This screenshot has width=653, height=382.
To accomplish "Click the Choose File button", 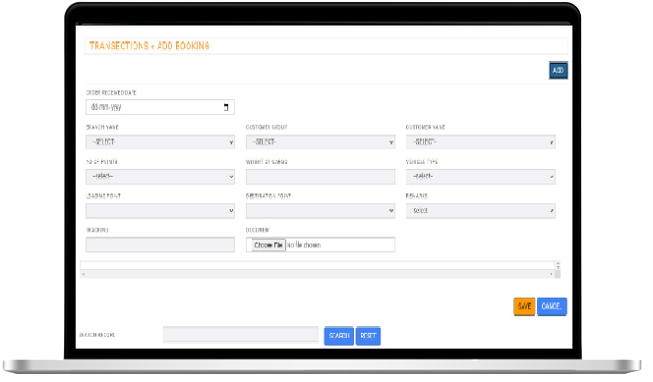I will (268, 245).
